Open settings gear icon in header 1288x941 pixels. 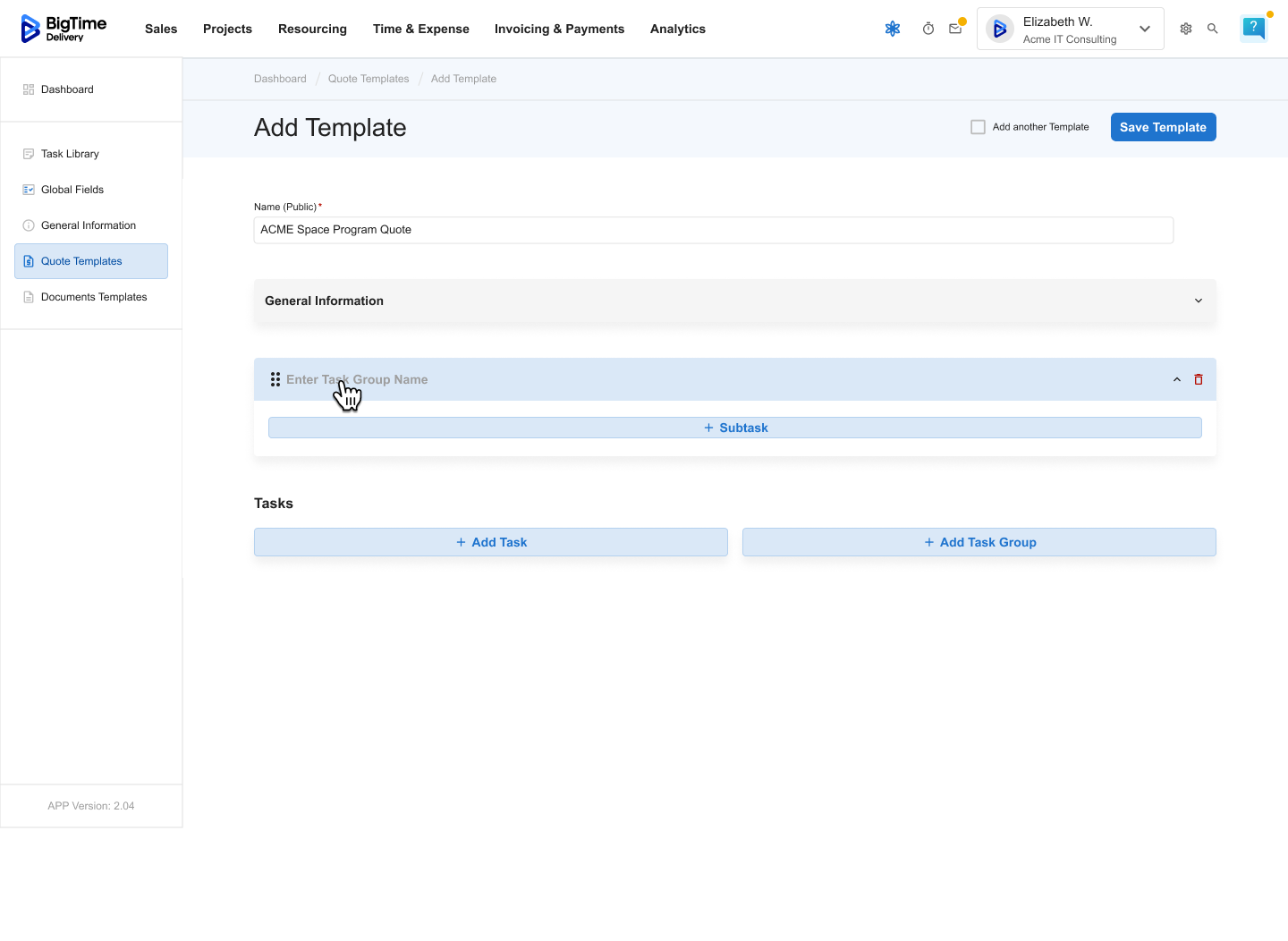click(x=1186, y=29)
